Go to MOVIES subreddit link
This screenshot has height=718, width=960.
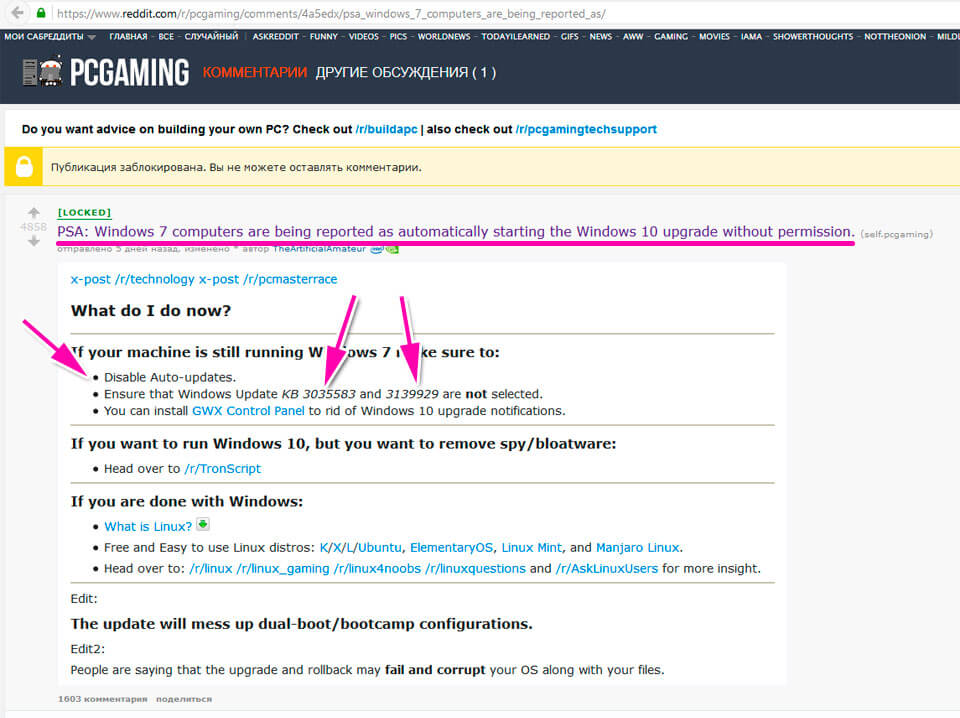714,37
